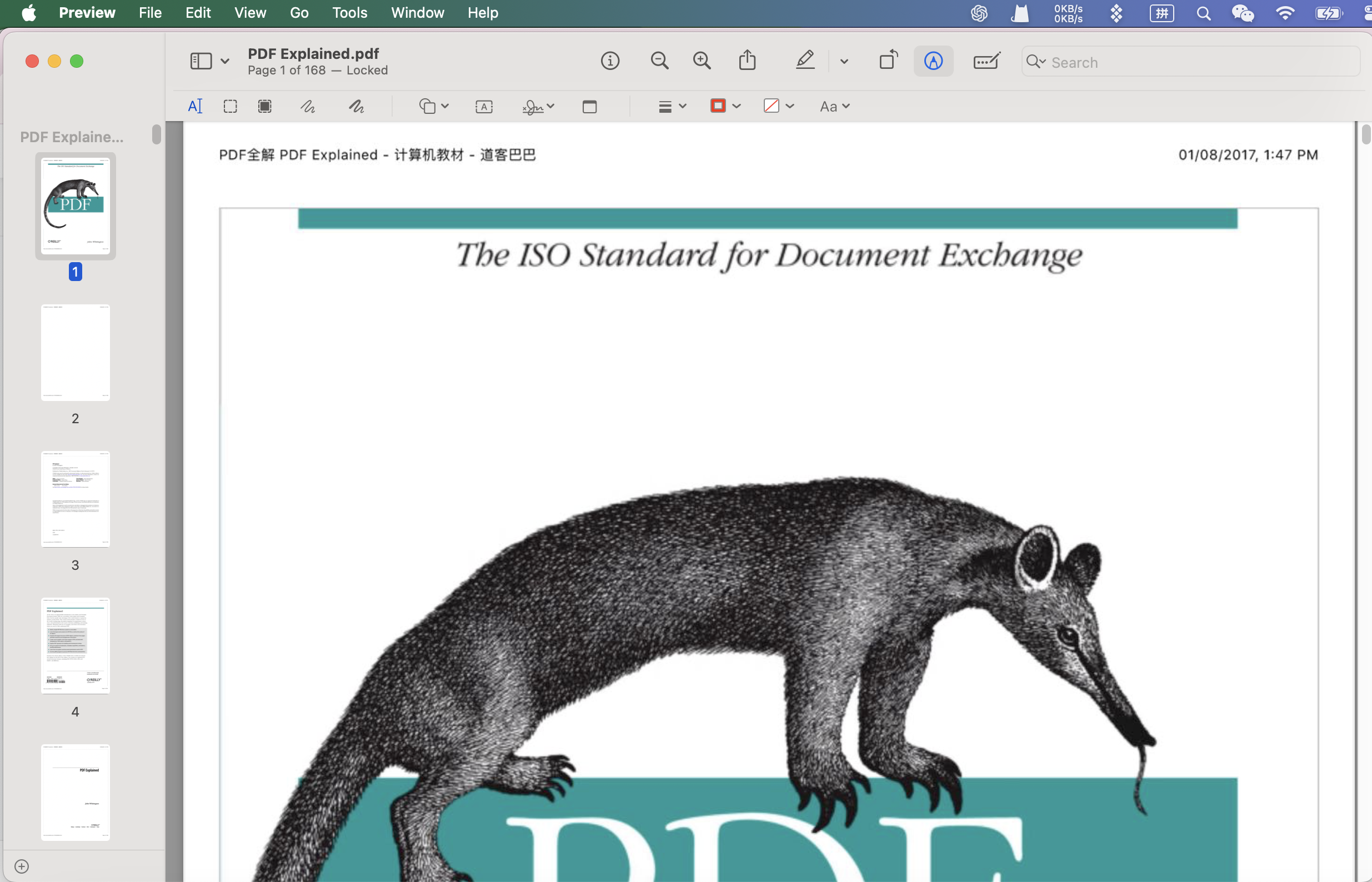Open the Shape Style line menu
Viewport: 1372px width, 882px height.
click(x=672, y=106)
